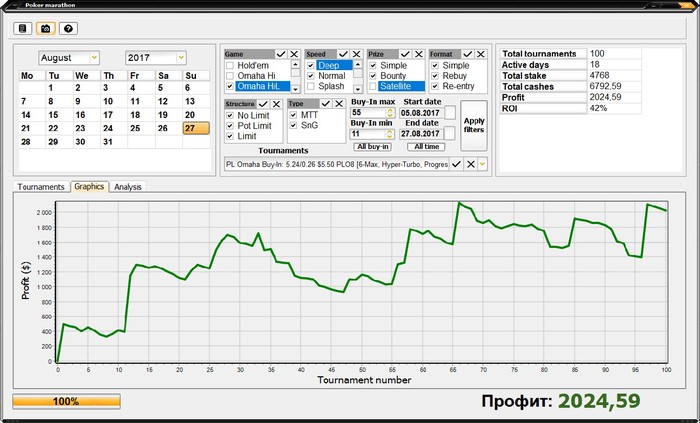Check all items in the Prize filter

(405, 54)
